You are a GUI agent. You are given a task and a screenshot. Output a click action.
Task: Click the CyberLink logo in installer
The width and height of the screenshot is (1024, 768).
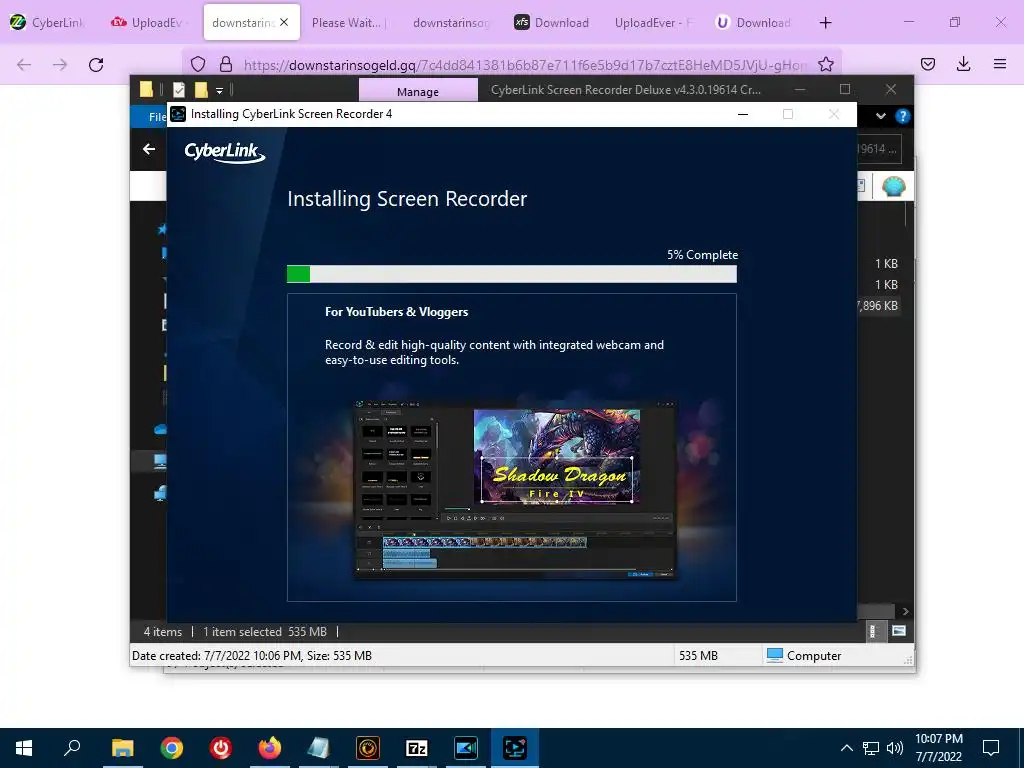coord(225,152)
